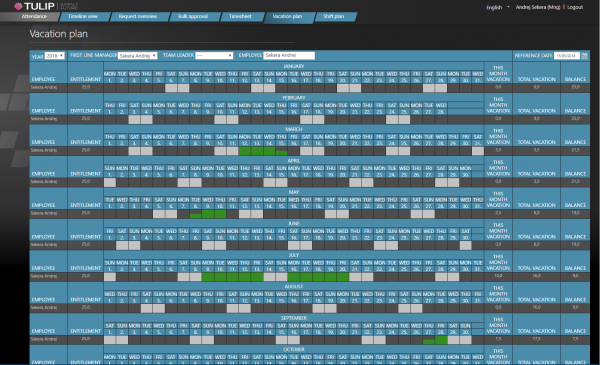Select the green vacation cell on May 9
The width and height of the screenshot is (600, 365).
coord(208,214)
